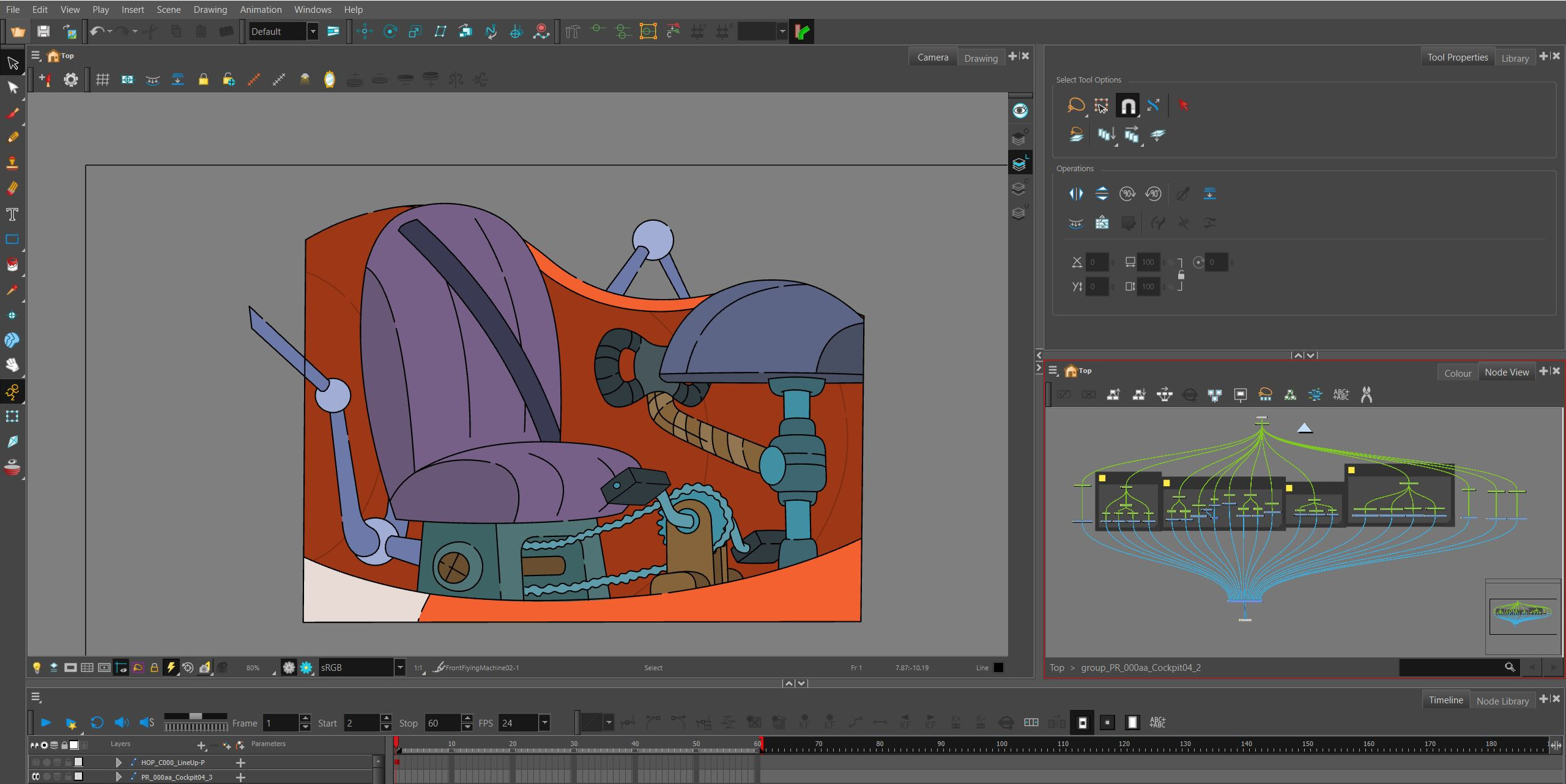Screen dimensions: 1566x784
Task: Click the Light Table bulb icon
Action: [x=37, y=668]
